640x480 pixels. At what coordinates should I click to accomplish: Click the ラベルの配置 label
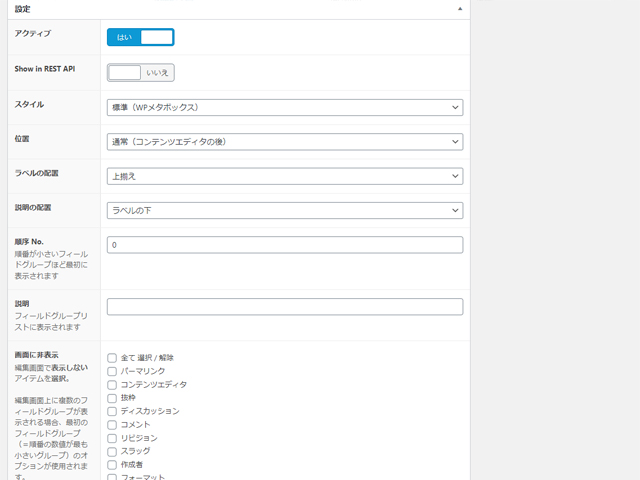pos(36,173)
